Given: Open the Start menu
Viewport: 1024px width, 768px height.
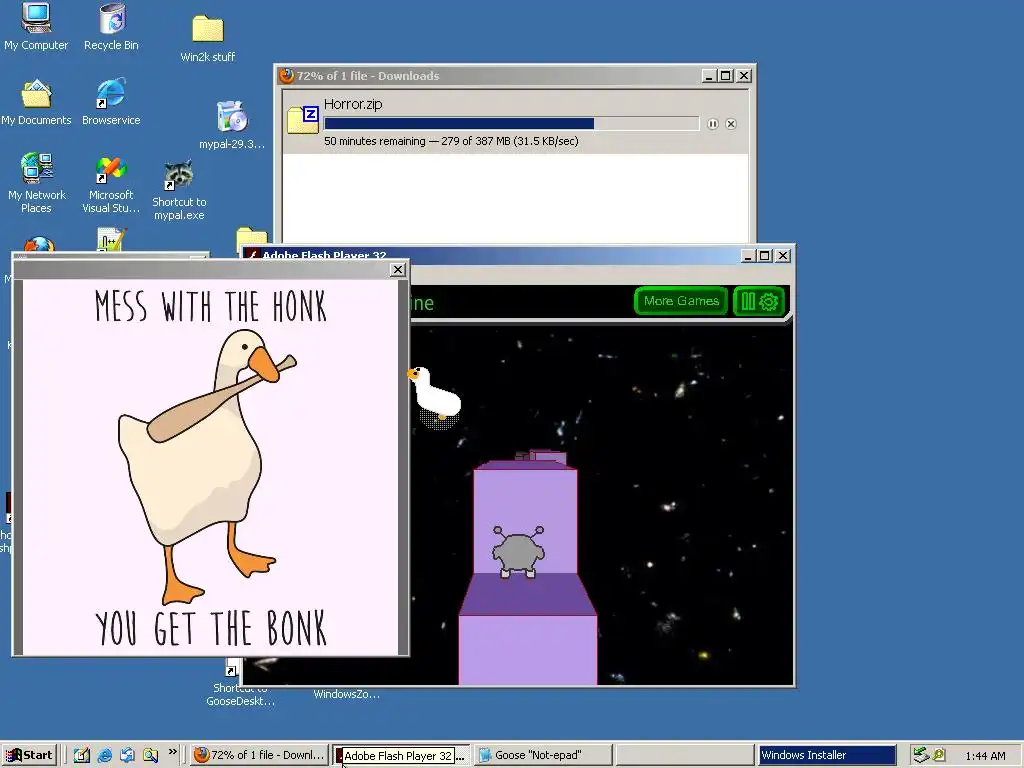Looking at the screenshot, I should click(x=30, y=756).
